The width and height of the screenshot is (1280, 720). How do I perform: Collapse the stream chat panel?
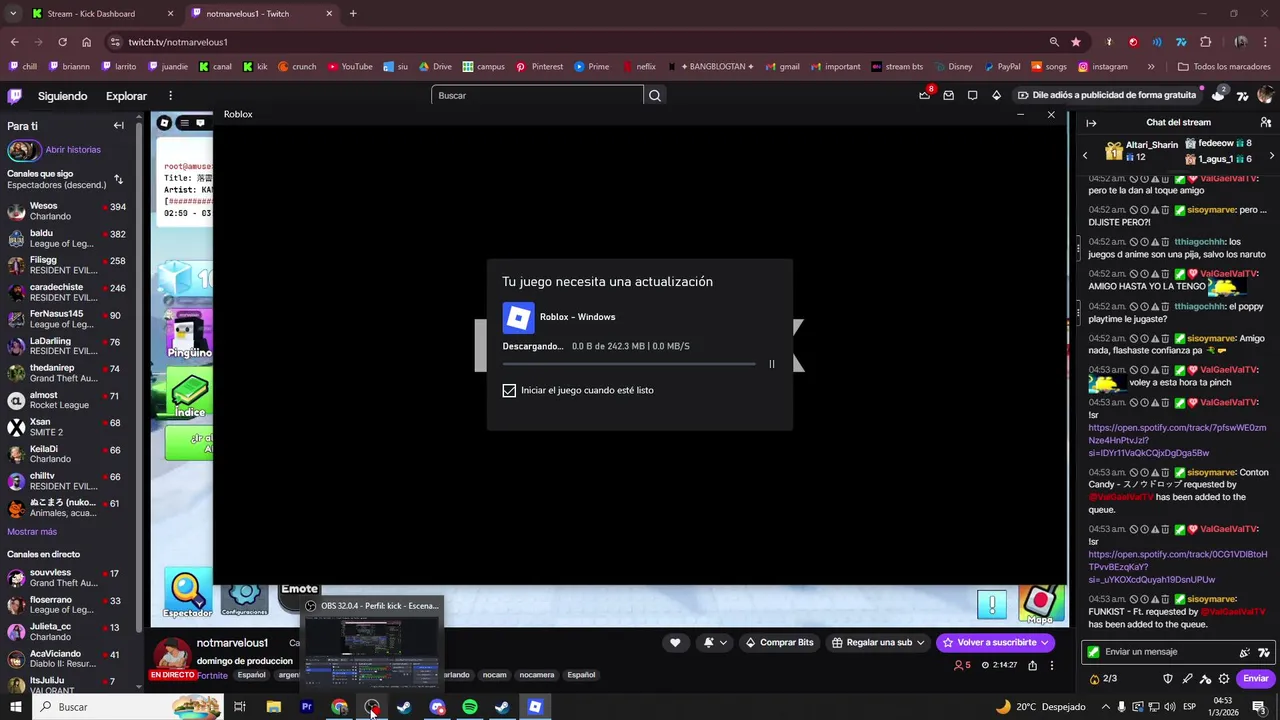point(1091,123)
